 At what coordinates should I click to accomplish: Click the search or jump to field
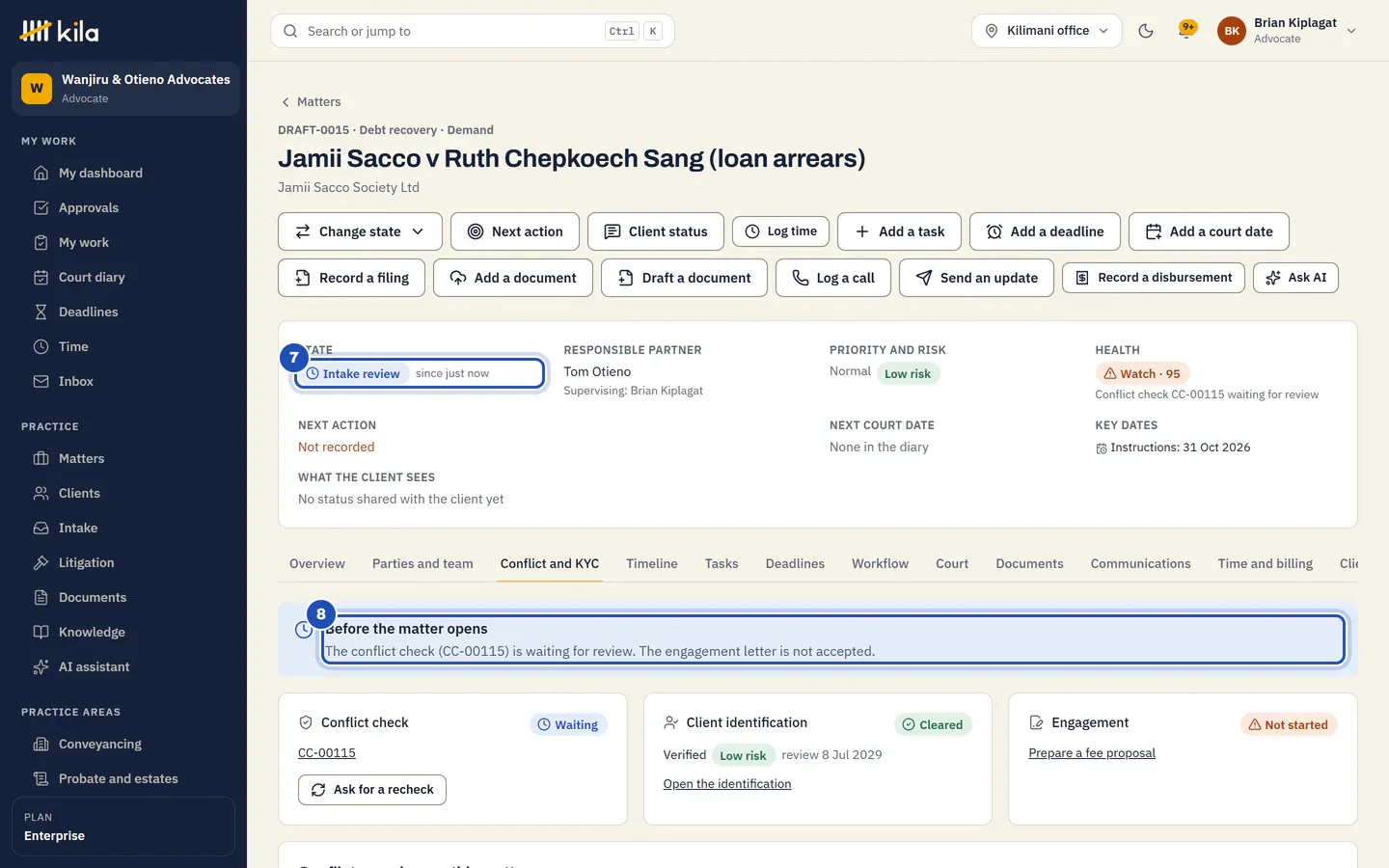click(473, 31)
